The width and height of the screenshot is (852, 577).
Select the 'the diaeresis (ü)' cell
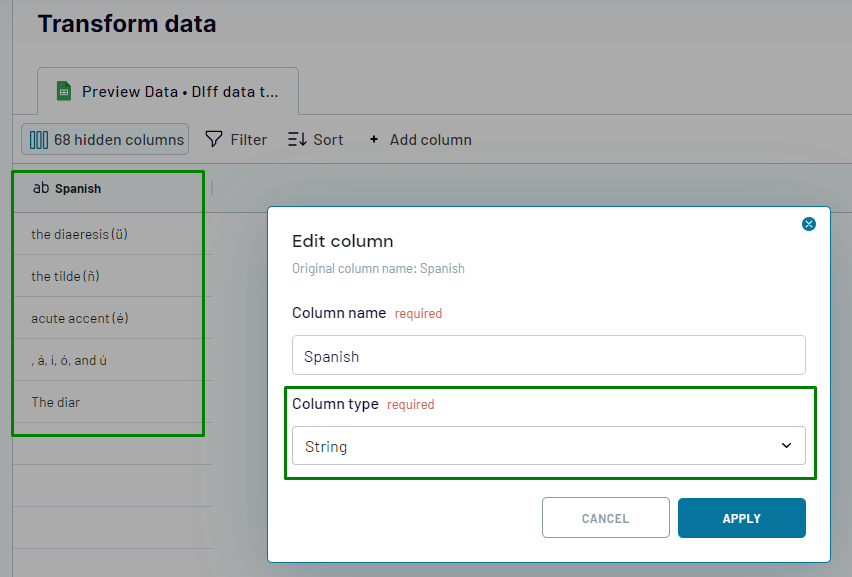80,234
